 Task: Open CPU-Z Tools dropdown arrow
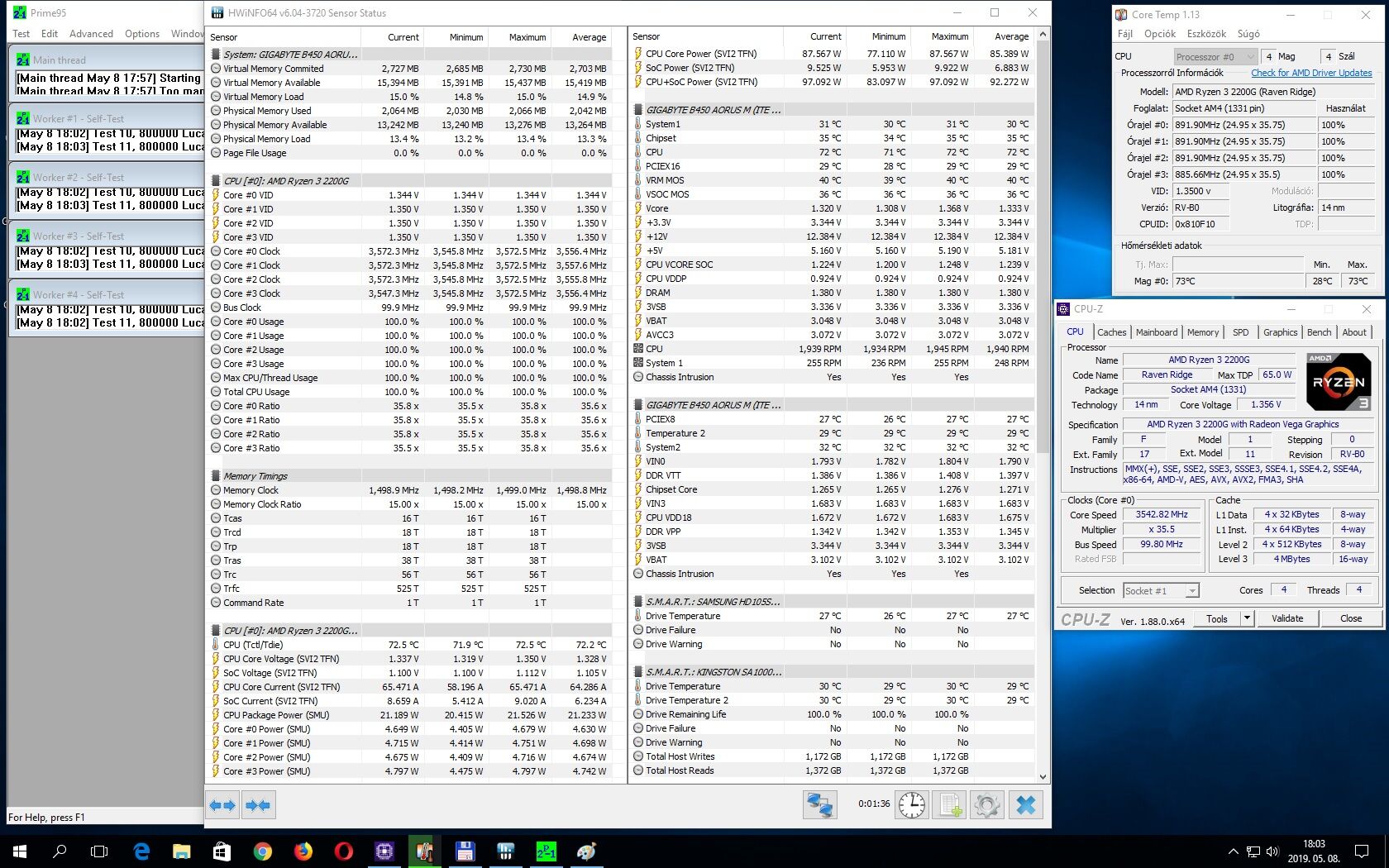click(x=1247, y=618)
